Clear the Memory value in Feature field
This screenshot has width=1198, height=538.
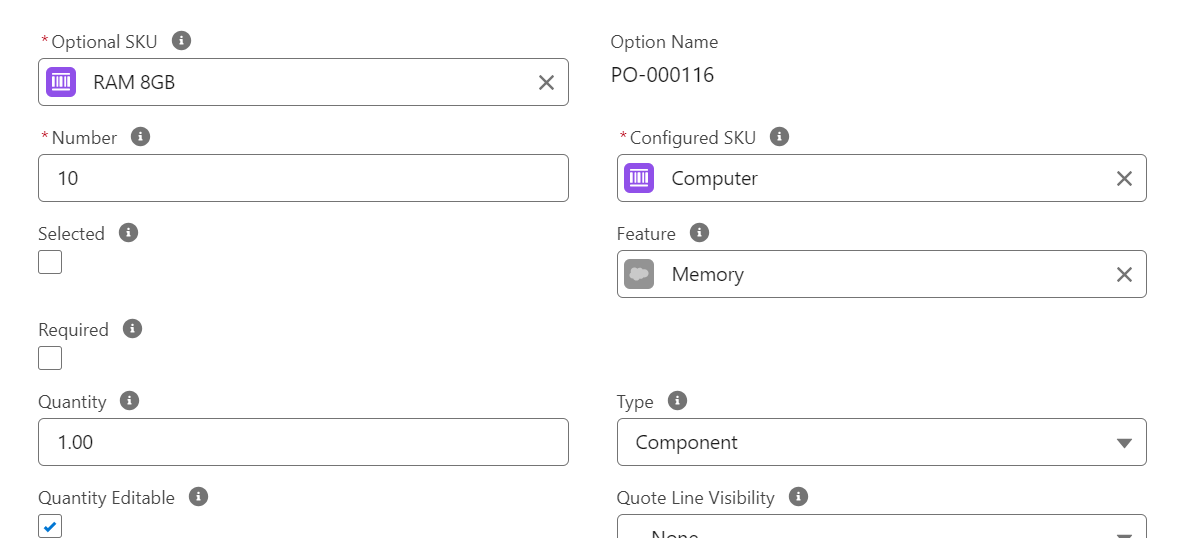(x=1124, y=274)
